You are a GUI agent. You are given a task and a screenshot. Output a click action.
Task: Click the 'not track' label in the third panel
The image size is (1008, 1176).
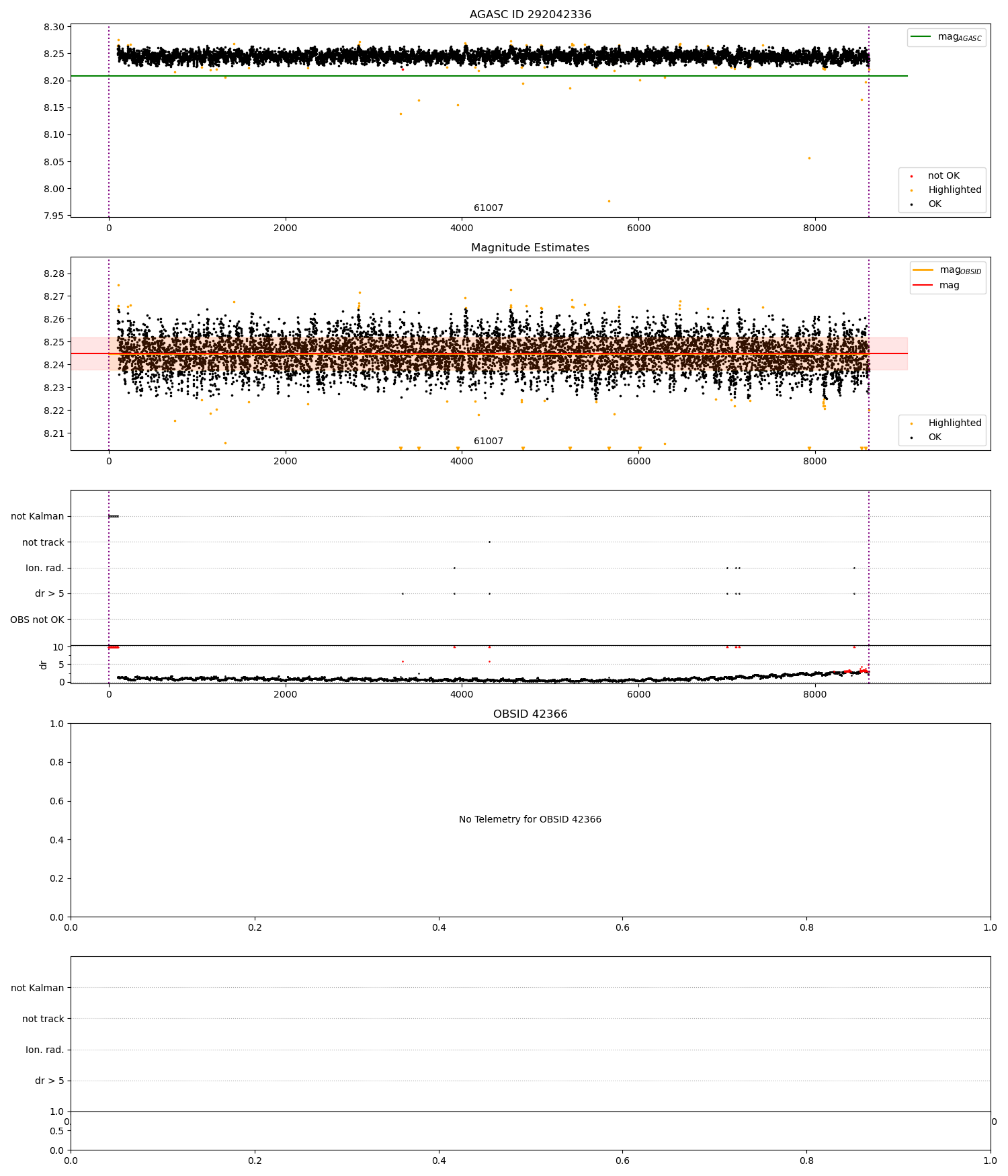[43, 543]
